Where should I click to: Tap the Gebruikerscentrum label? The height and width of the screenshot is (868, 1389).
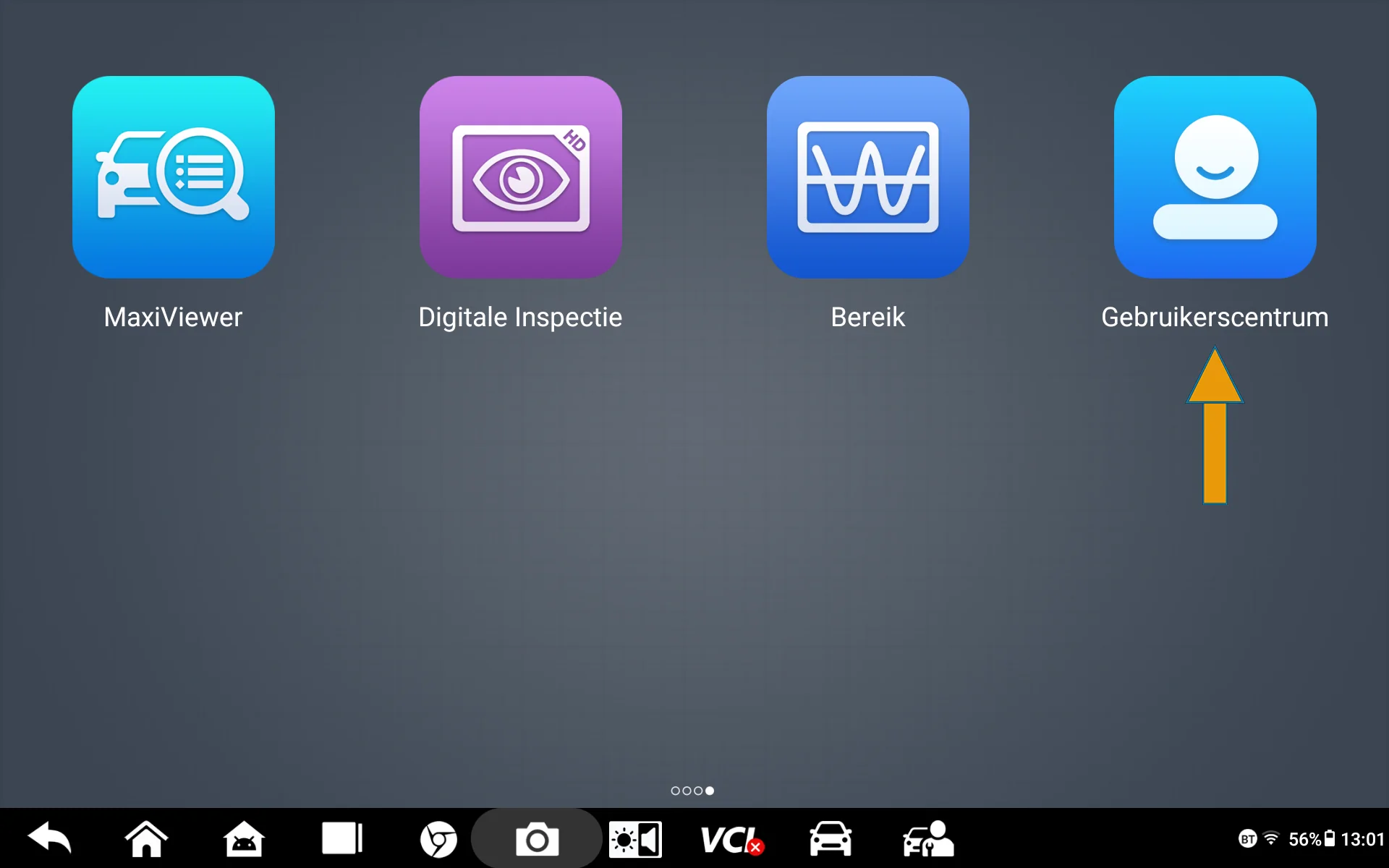pyautogui.click(x=1215, y=317)
